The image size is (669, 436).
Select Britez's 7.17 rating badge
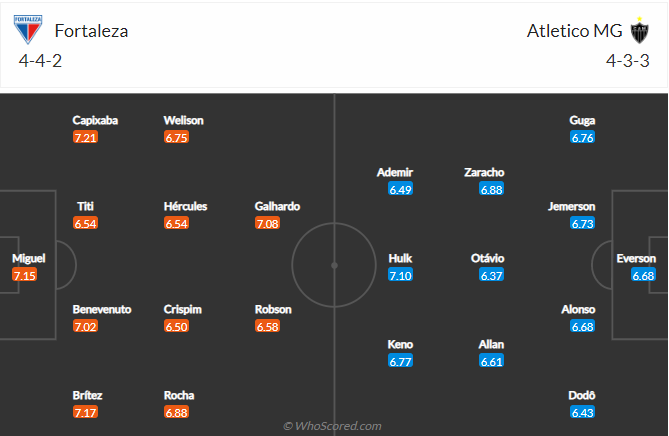click(x=85, y=413)
